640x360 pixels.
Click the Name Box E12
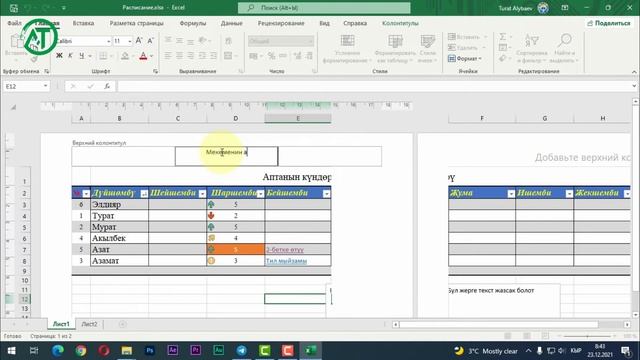26,86
